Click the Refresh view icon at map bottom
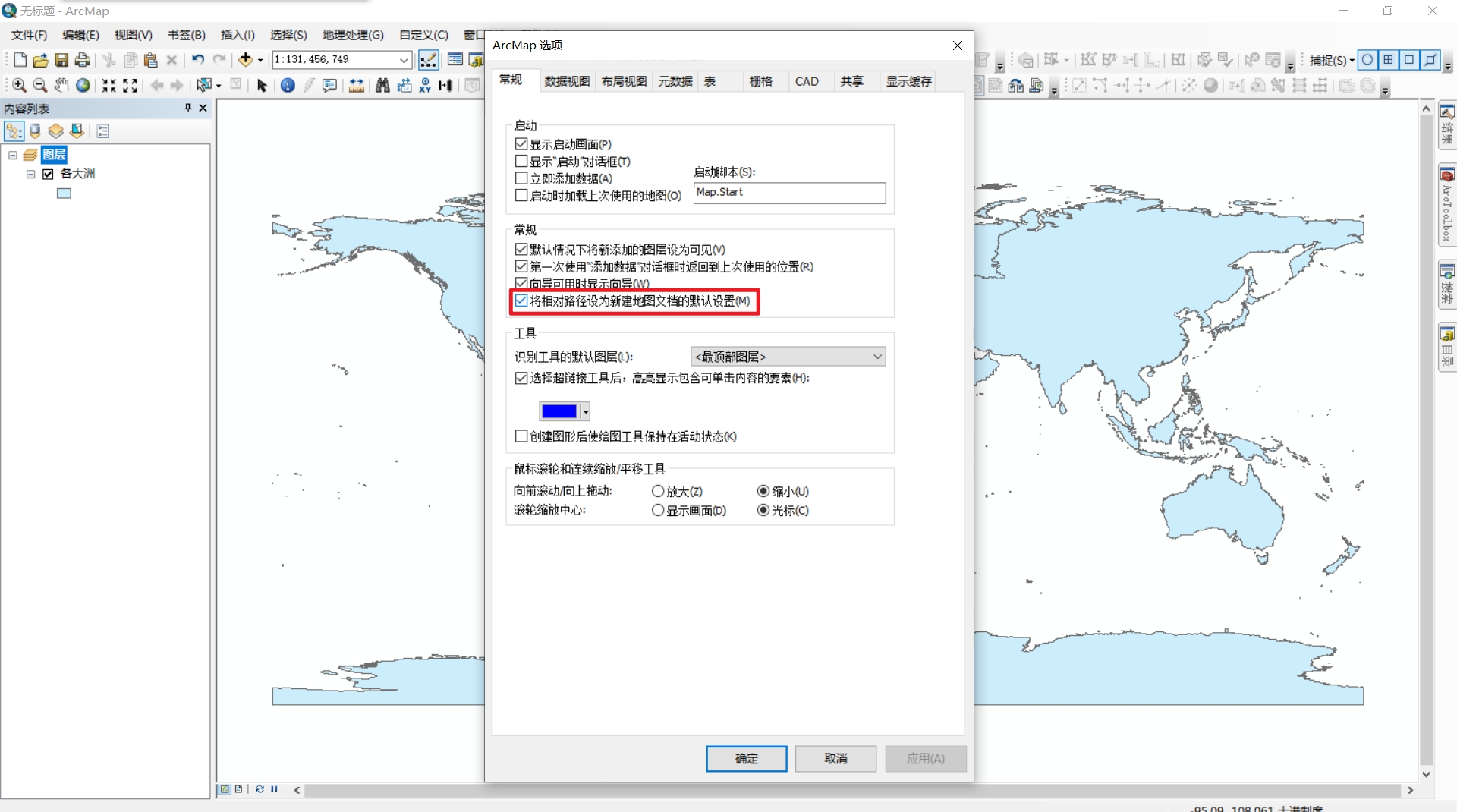The width and height of the screenshot is (1457, 812). (x=260, y=789)
